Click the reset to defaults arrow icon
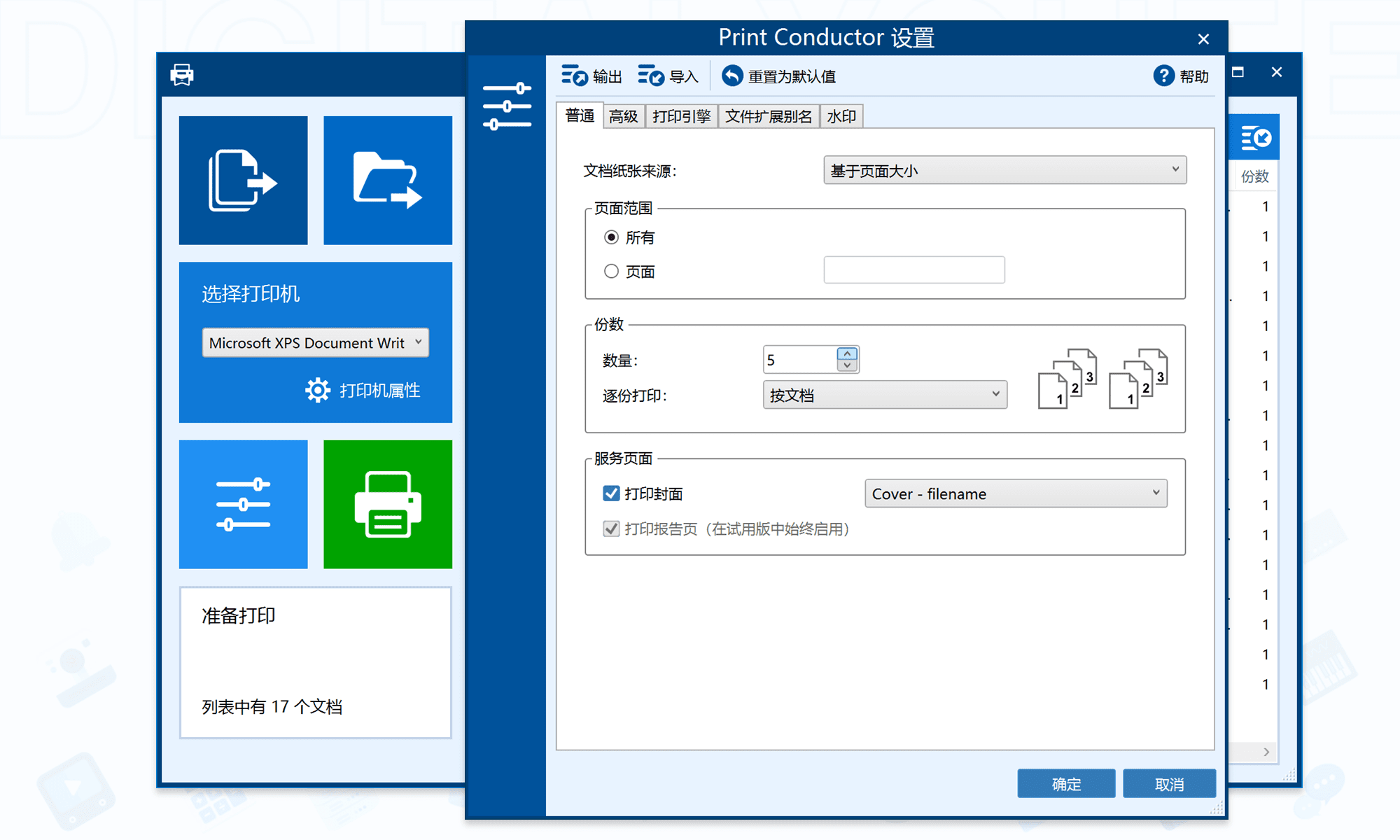The height and width of the screenshot is (840, 1400). coord(732,76)
